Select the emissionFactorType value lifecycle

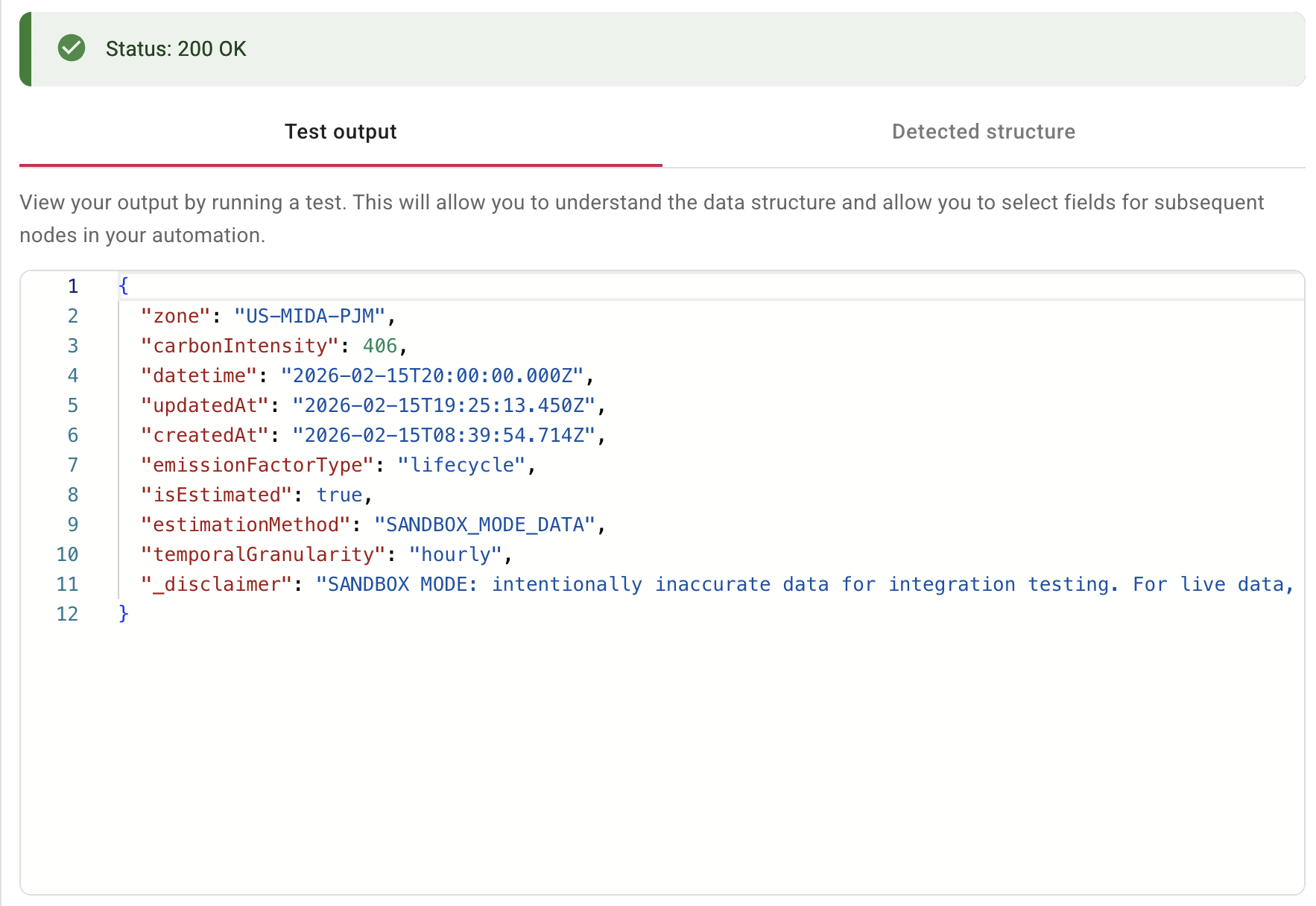click(462, 464)
